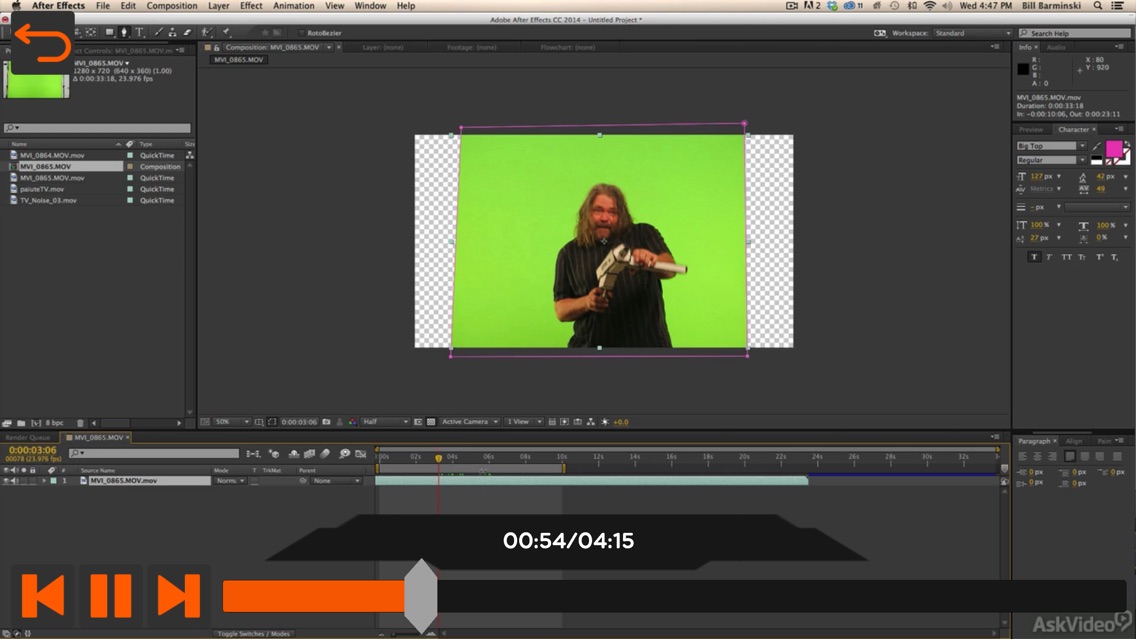Click the pink fill color swatch

(1114, 149)
